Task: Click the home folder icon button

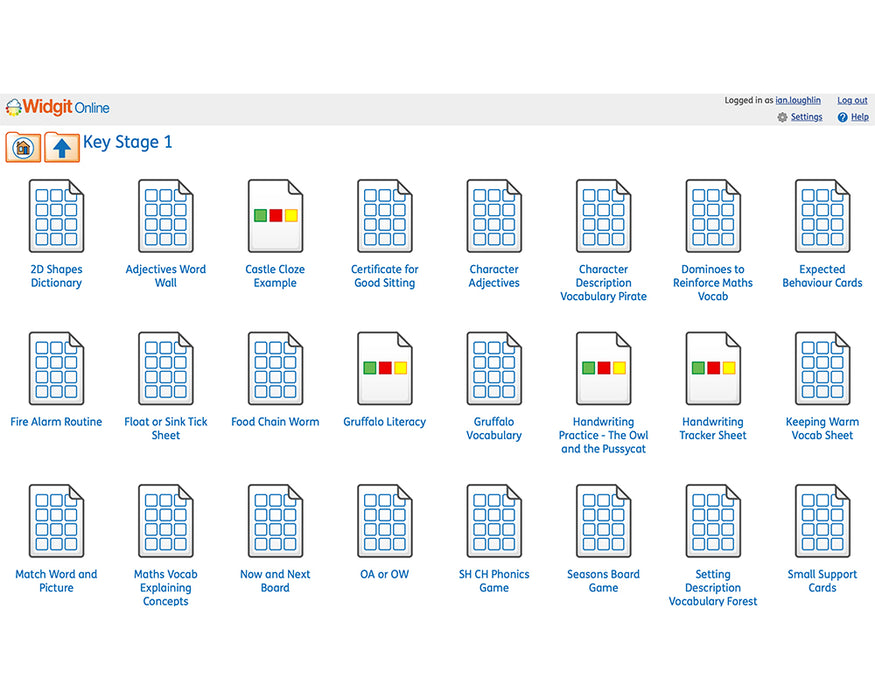Action: click(23, 148)
